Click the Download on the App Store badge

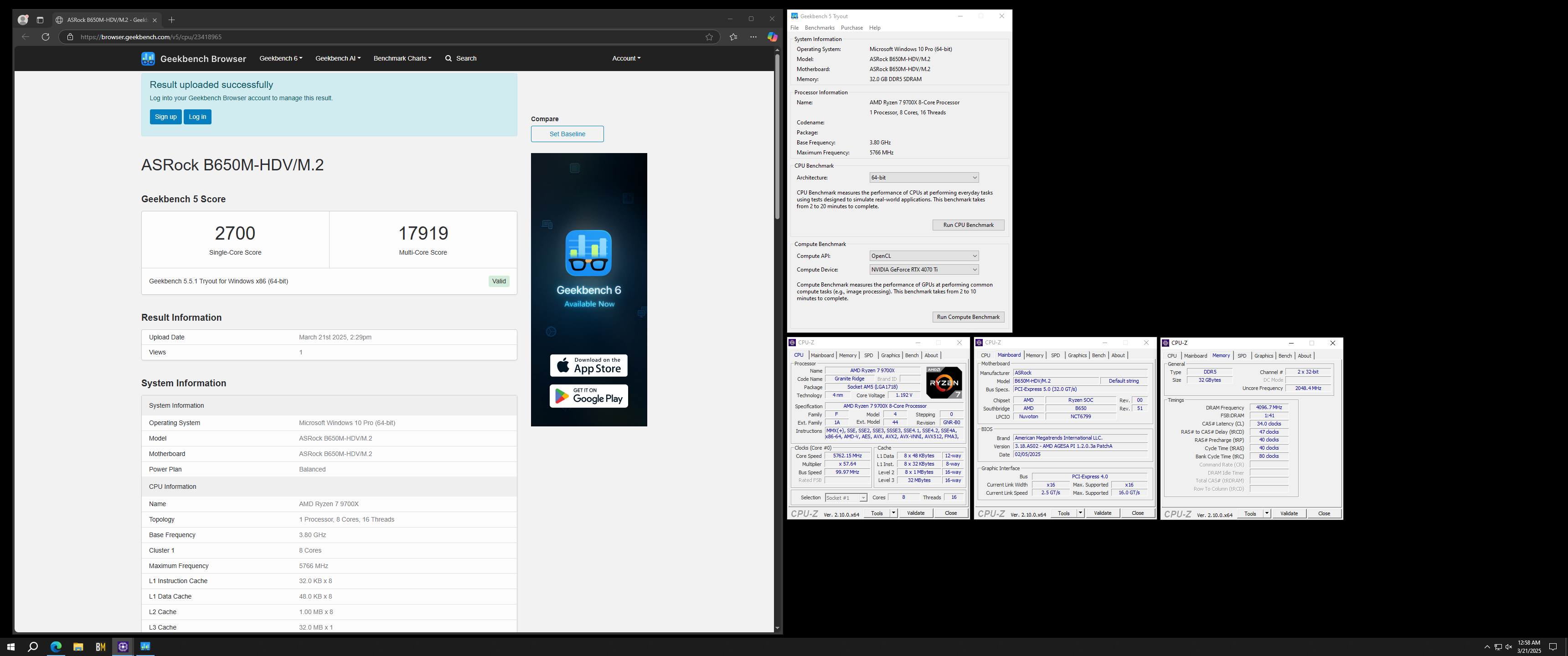(x=588, y=365)
